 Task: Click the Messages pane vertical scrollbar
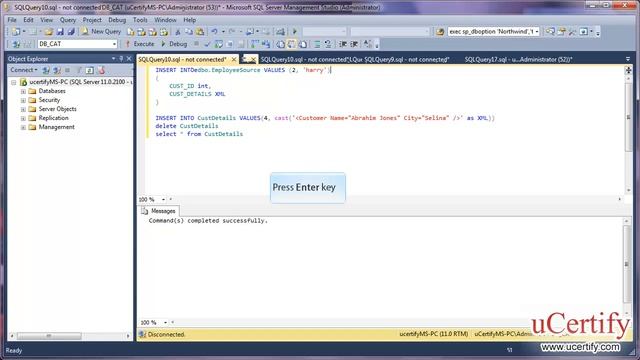point(627,264)
